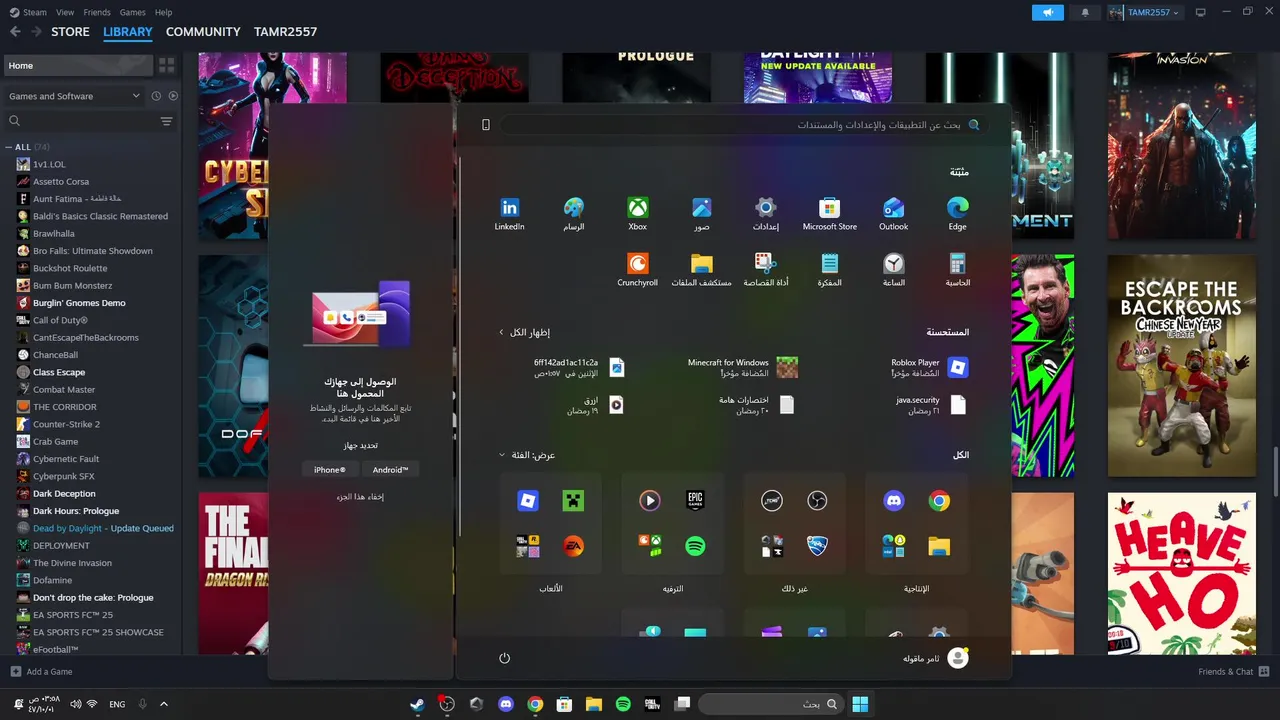Open the TAMR2557 account dropdown
The height and width of the screenshot is (720, 1280).
pos(1146,12)
